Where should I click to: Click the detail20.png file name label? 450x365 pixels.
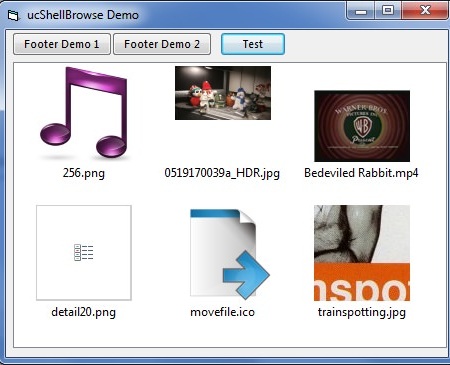(x=84, y=312)
